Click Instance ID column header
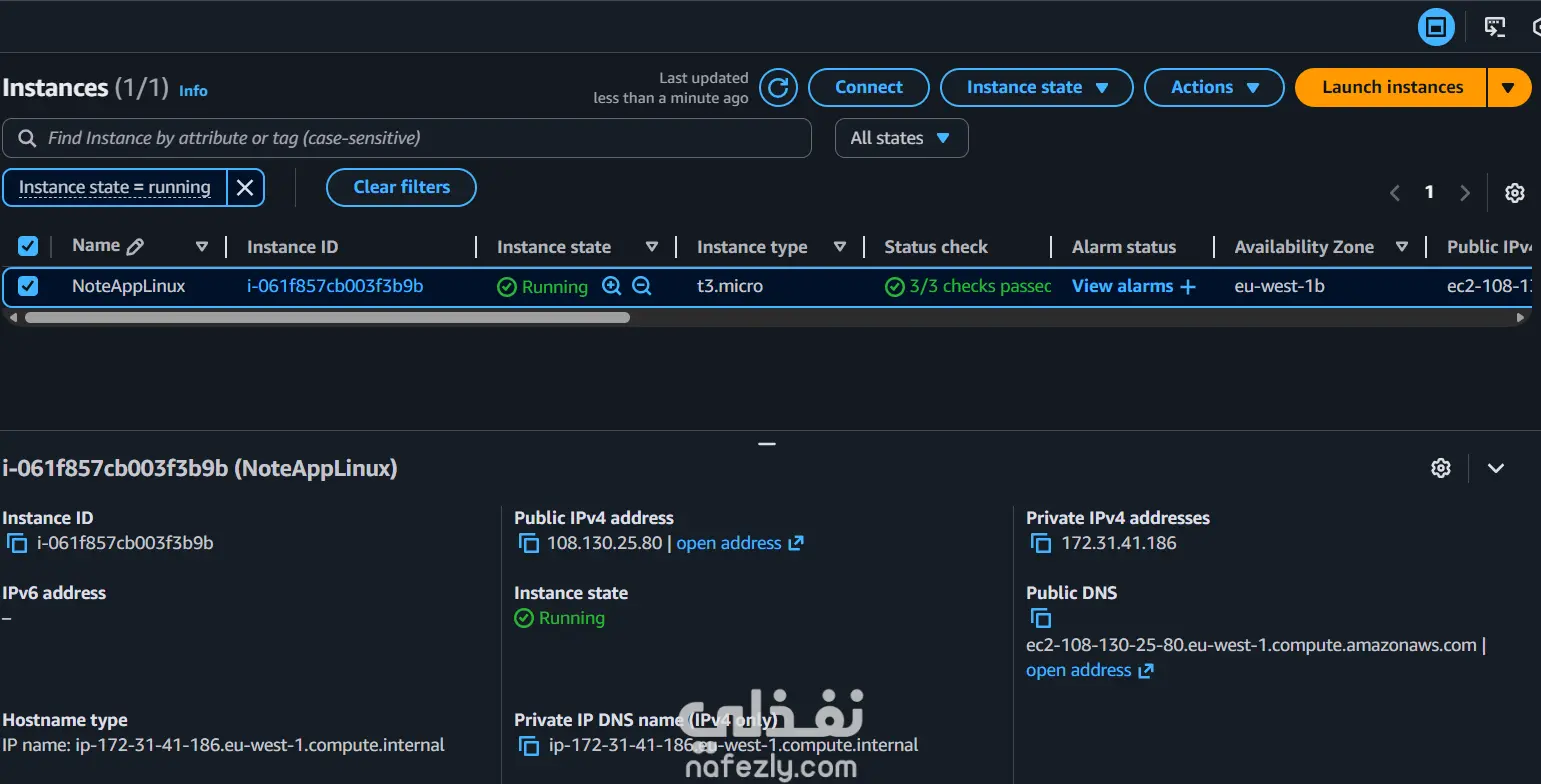 click(x=293, y=246)
